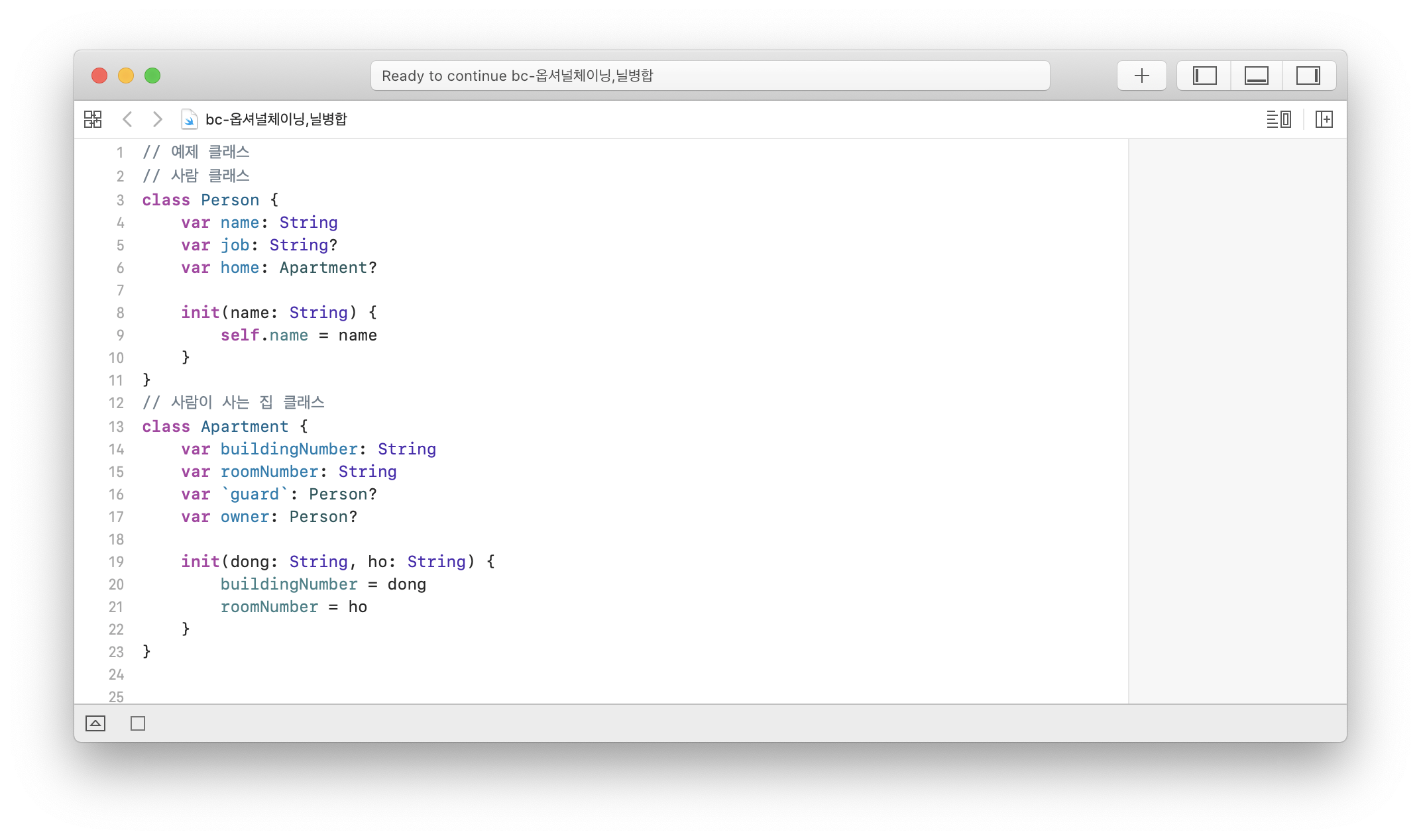This screenshot has width=1421, height=840.
Task: Open the Library with the plus button
Action: [x=1141, y=76]
